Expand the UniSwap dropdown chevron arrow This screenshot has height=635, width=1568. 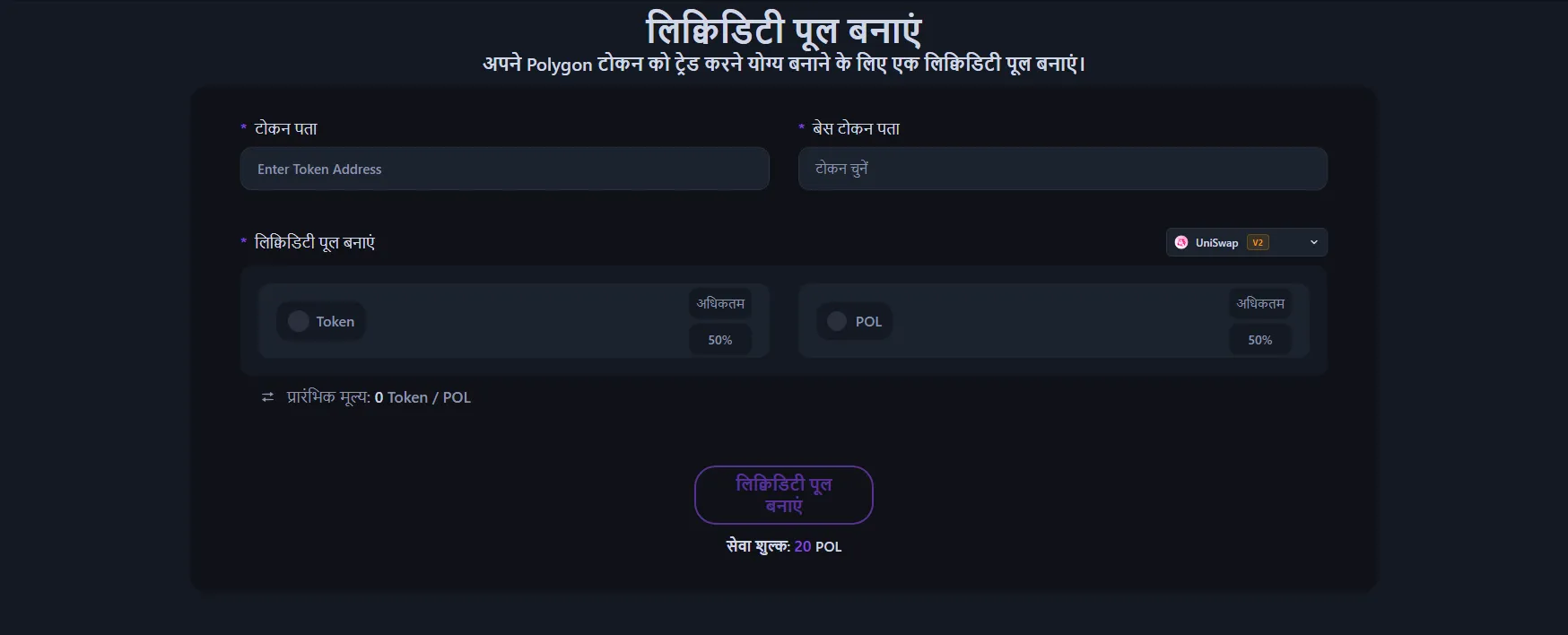(1313, 242)
